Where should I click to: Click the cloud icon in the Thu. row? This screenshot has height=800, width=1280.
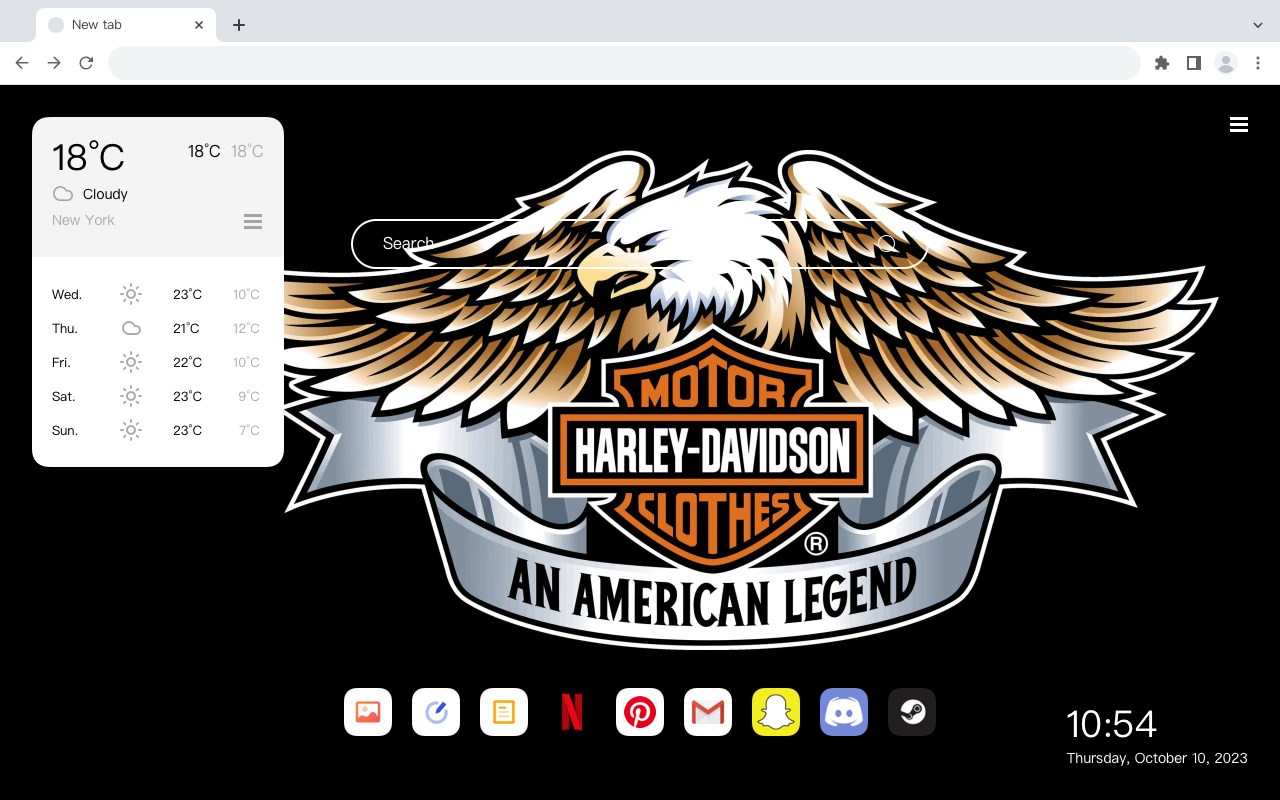click(131, 328)
